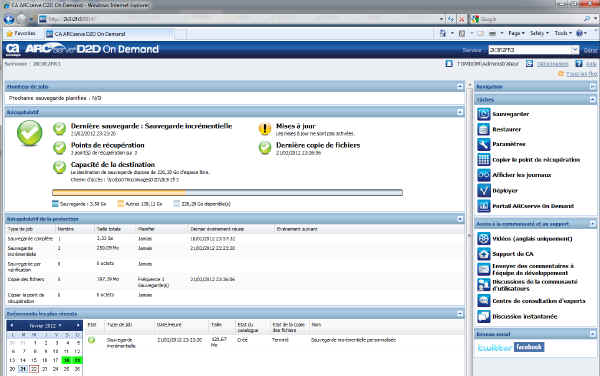Collapse the Récapitulatif panel
This screenshot has width=600, height=376.
click(460, 112)
